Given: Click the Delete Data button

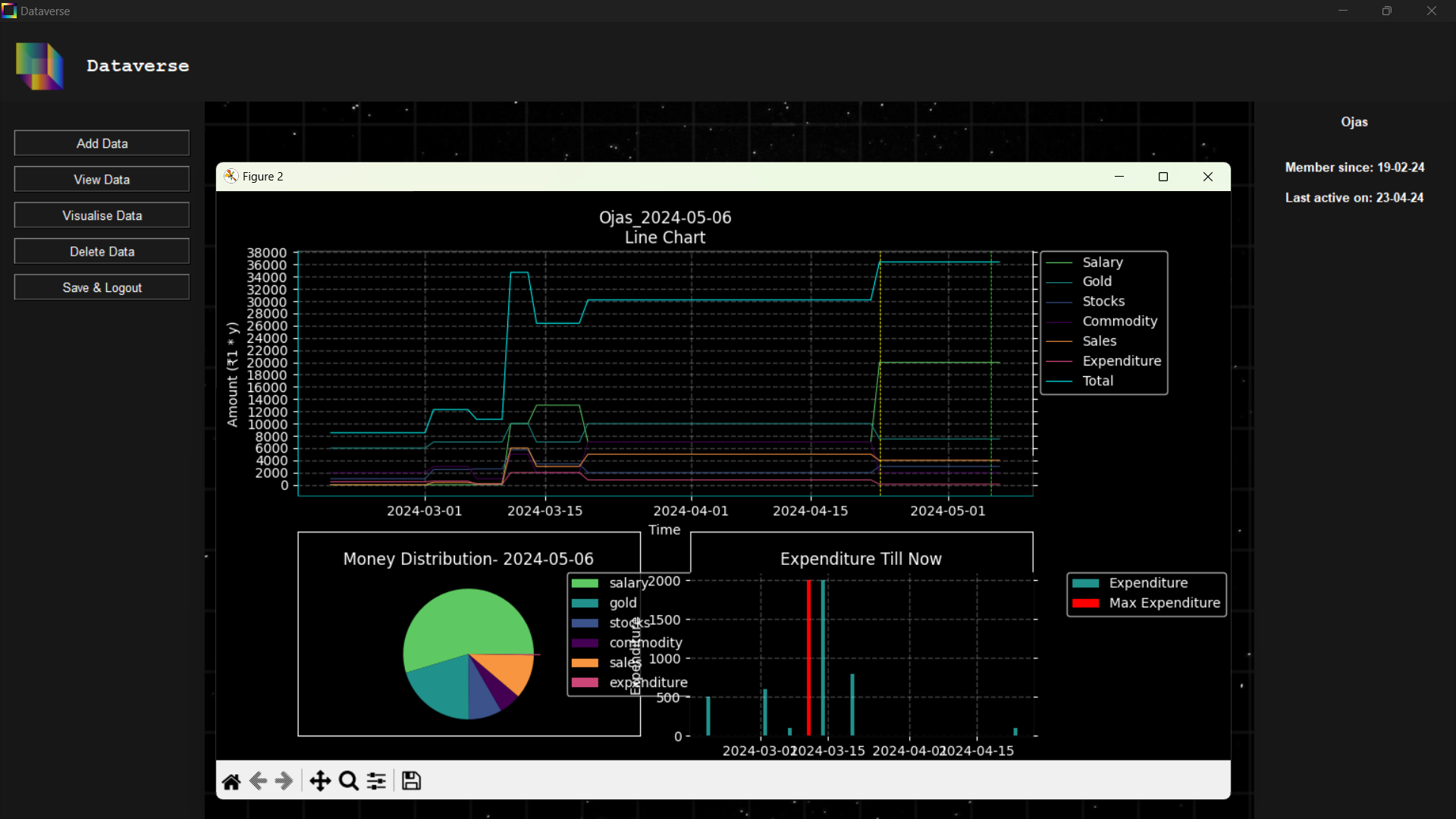Looking at the screenshot, I should tap(102, 252).
